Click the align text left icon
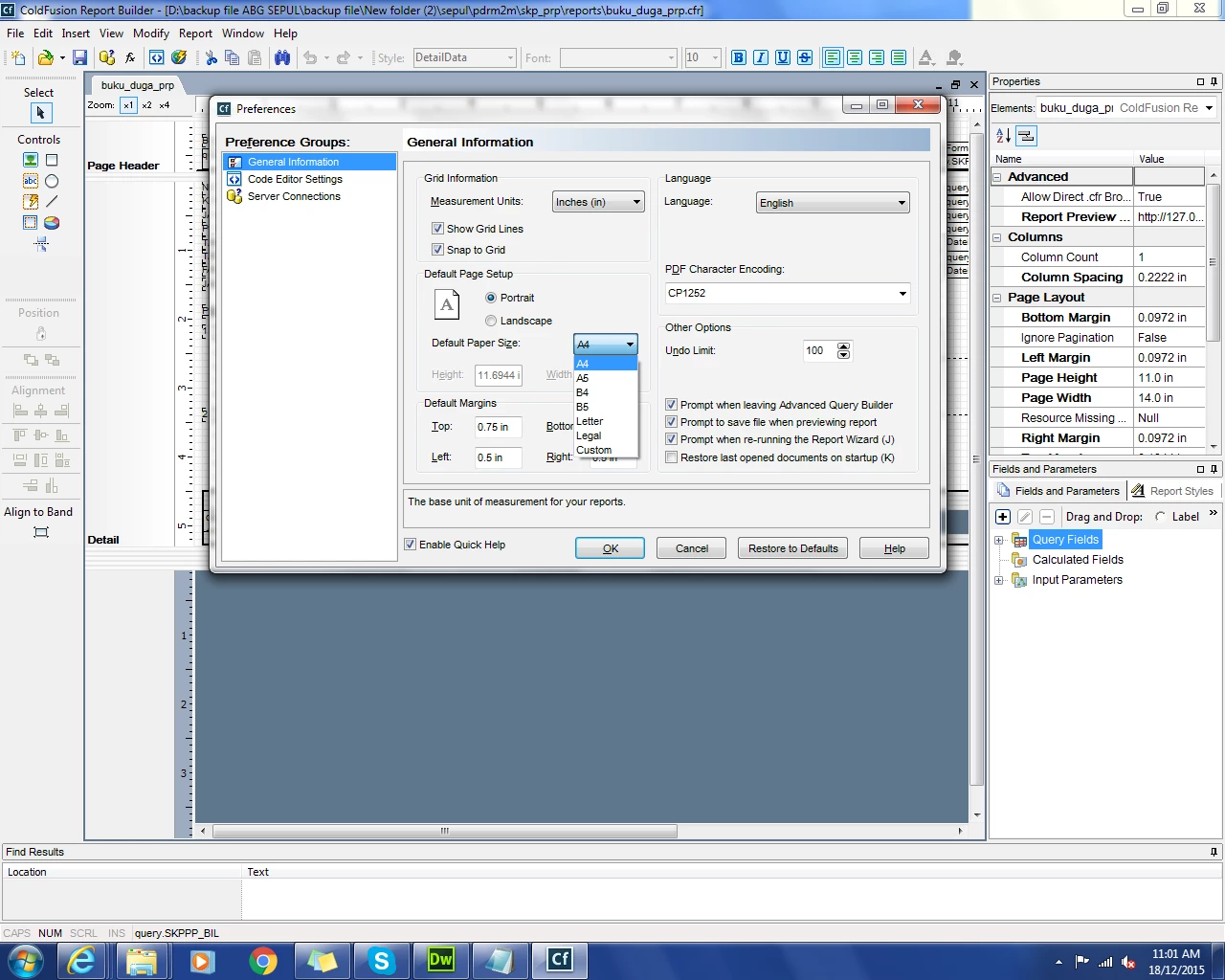The image size is (1225, 980). point(833,57)
